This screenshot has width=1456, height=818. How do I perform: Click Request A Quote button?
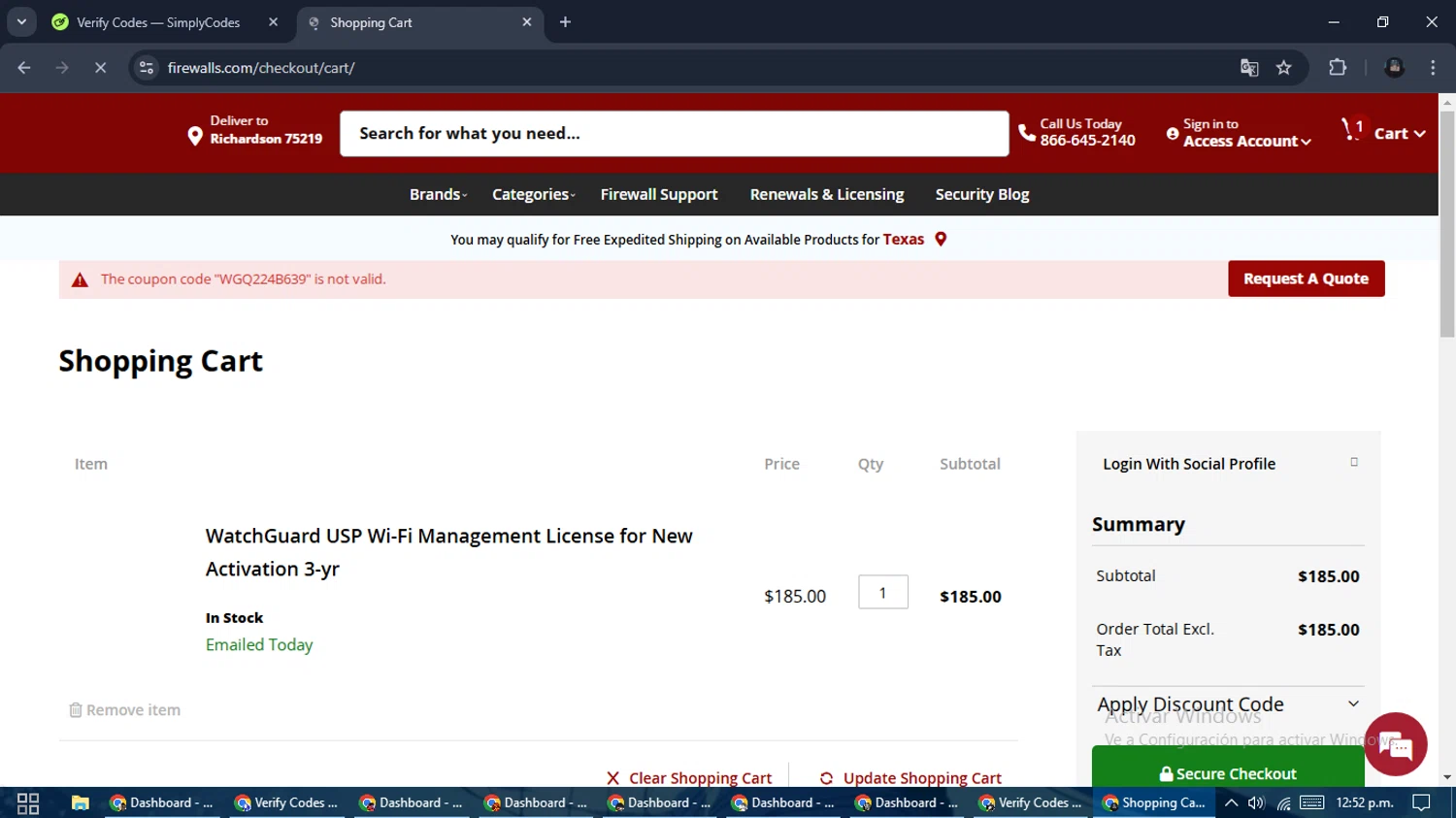(x=1306, y=278)
